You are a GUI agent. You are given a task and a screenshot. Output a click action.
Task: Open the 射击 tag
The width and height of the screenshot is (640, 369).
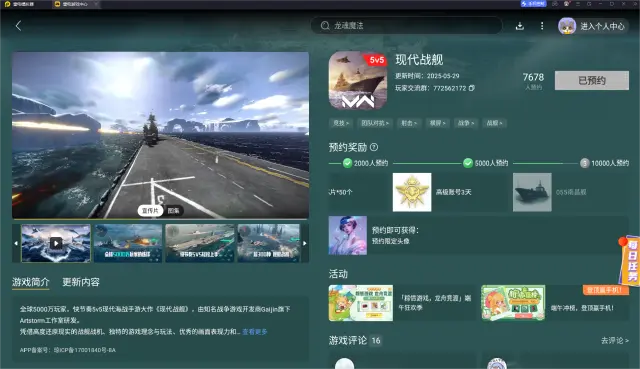pyautogui.click(x=409, y=123)
